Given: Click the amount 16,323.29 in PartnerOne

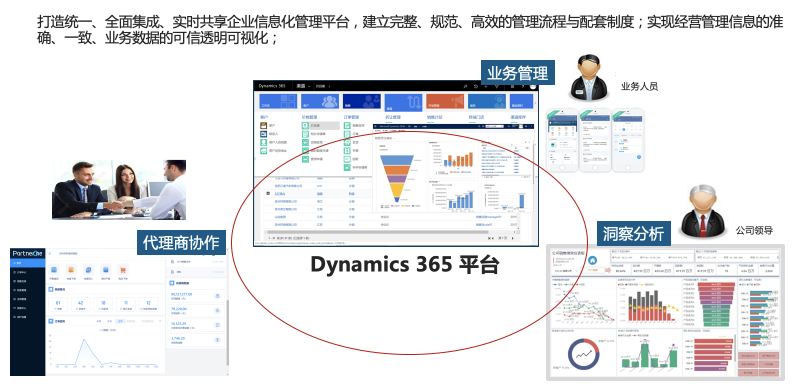Looking at the screenshot, I should pyautogui.click(x=179, y=324).
